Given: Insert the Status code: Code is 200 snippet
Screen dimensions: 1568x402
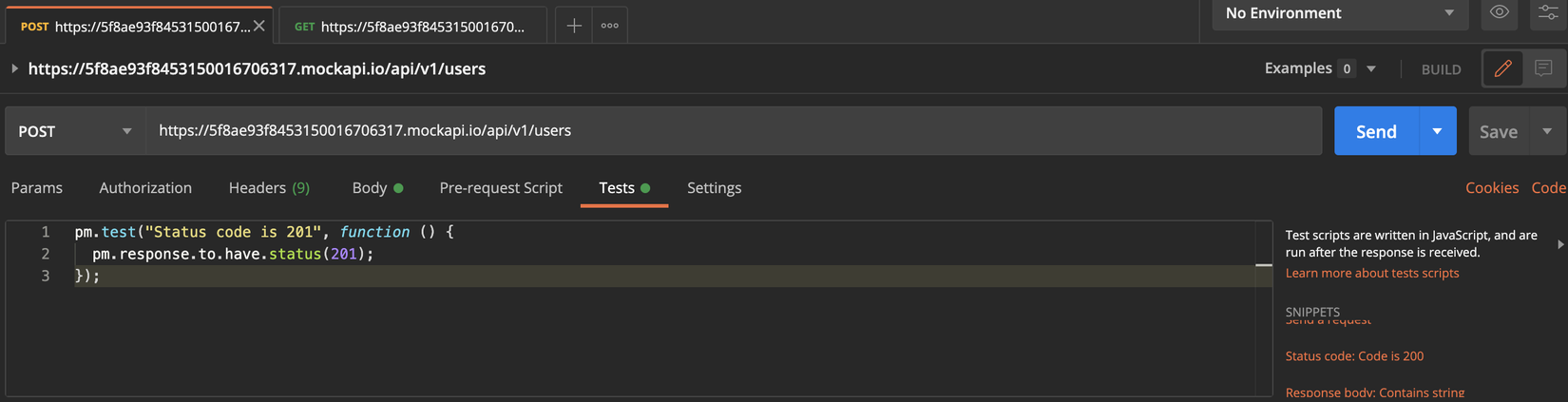Looking at the screenshot, I should pyautogui.click(x=1354, y=356).
